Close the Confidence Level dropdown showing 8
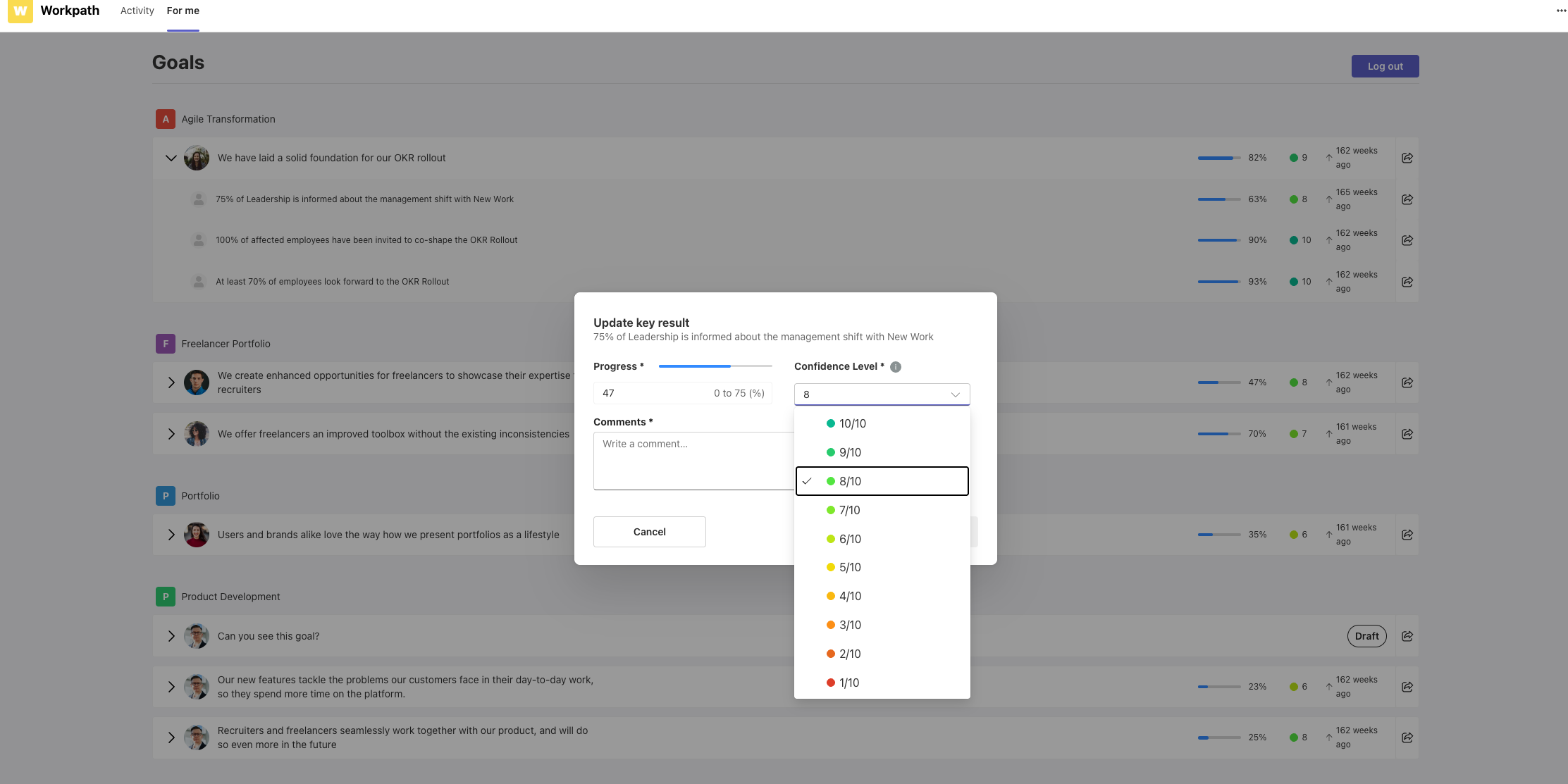 [882, 394]
